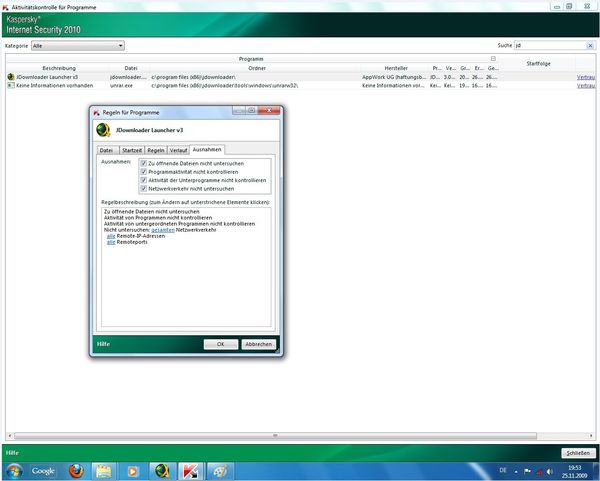Click into the Suche search field
Viewport: 600px width, 481px height.
tap(550, 46)
